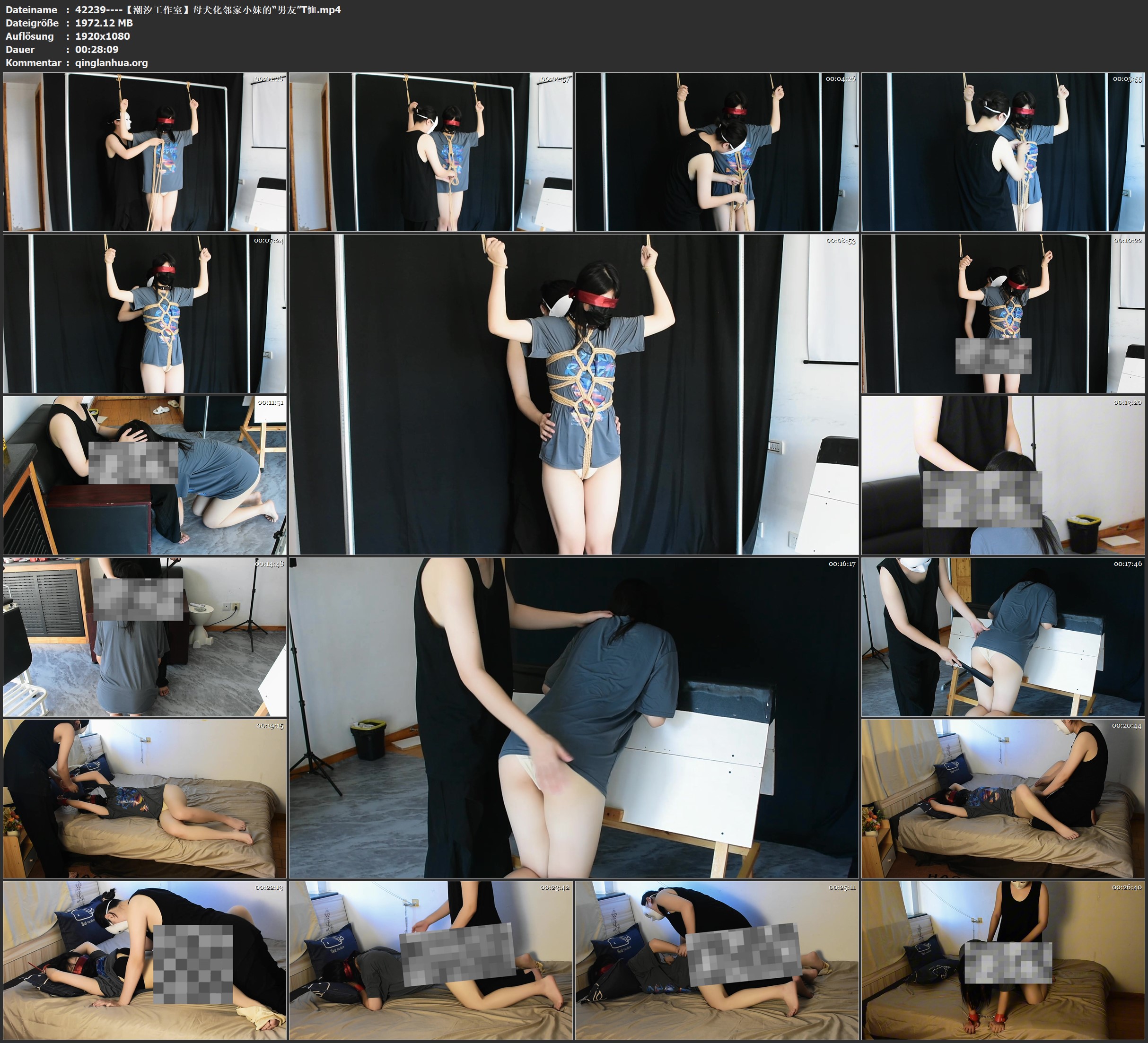Select the final frame timestamped 00:26:40
This screenshot has height=1043, width=1148.
[1003, 960]
